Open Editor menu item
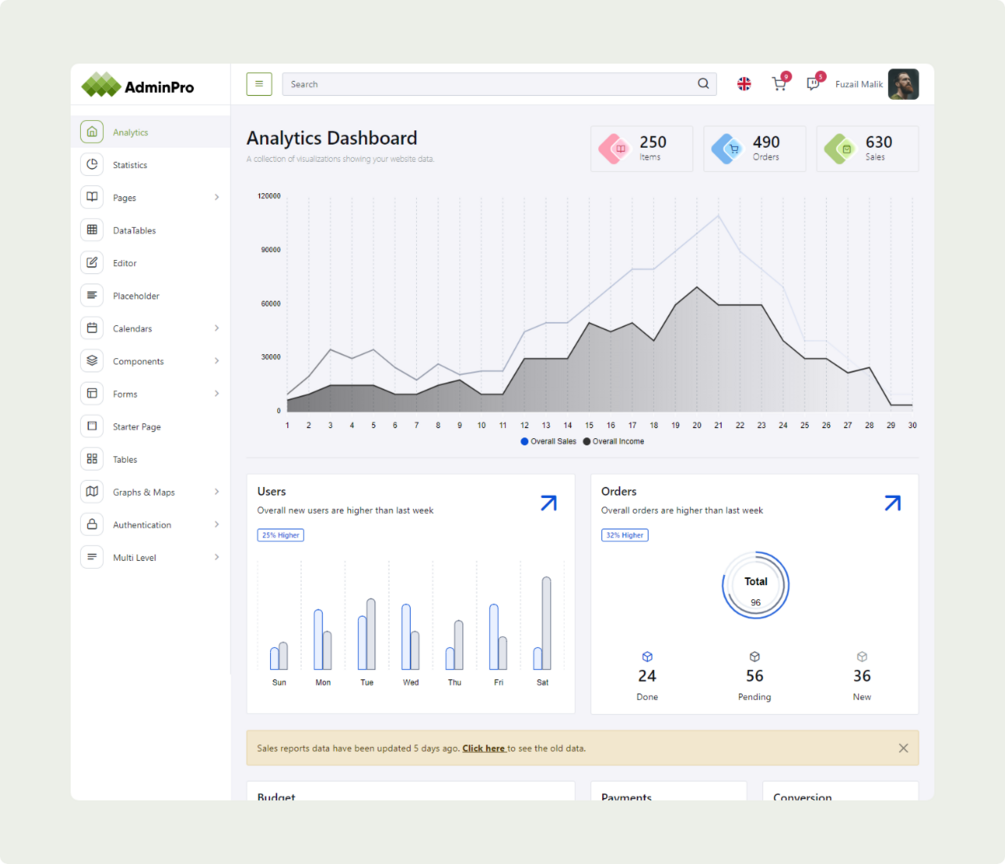This screenshot has width=1005, height=864. click(x=151, y=262)
